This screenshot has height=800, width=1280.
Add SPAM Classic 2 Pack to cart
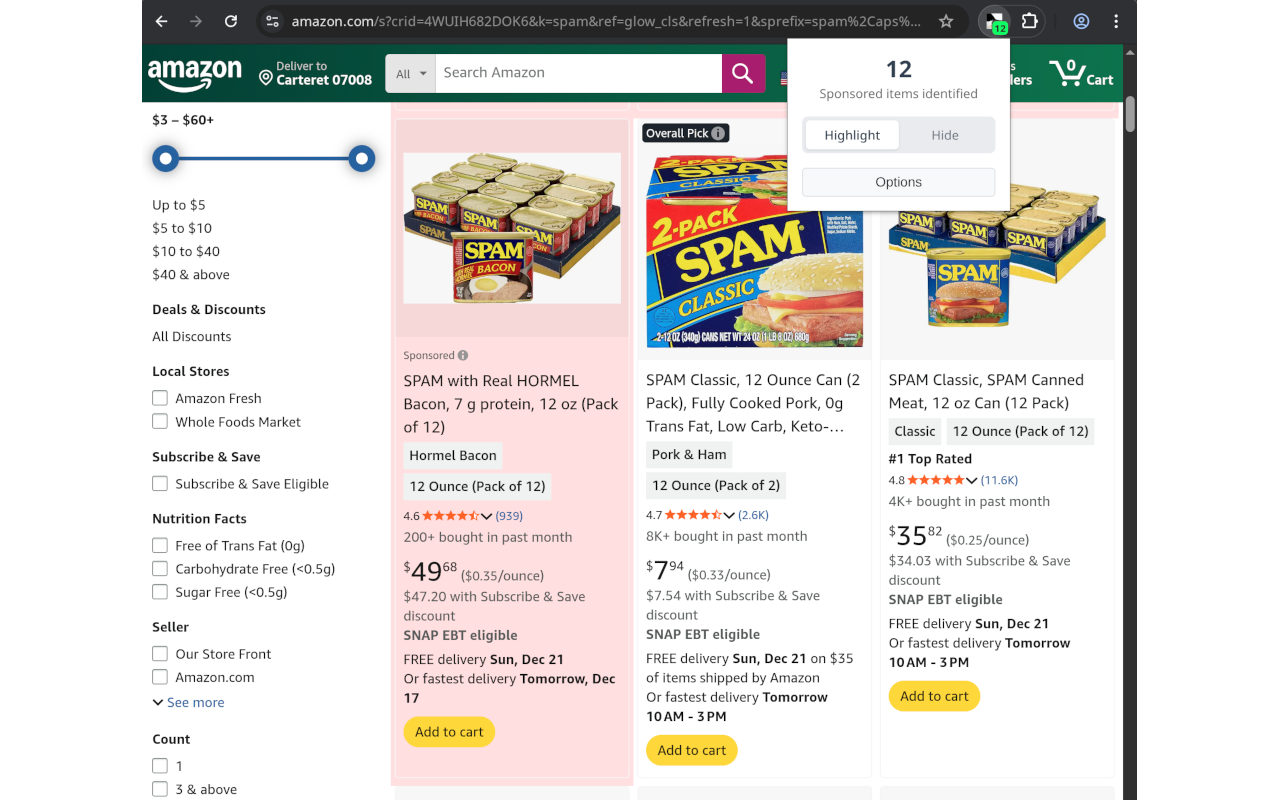pos(692,750)
